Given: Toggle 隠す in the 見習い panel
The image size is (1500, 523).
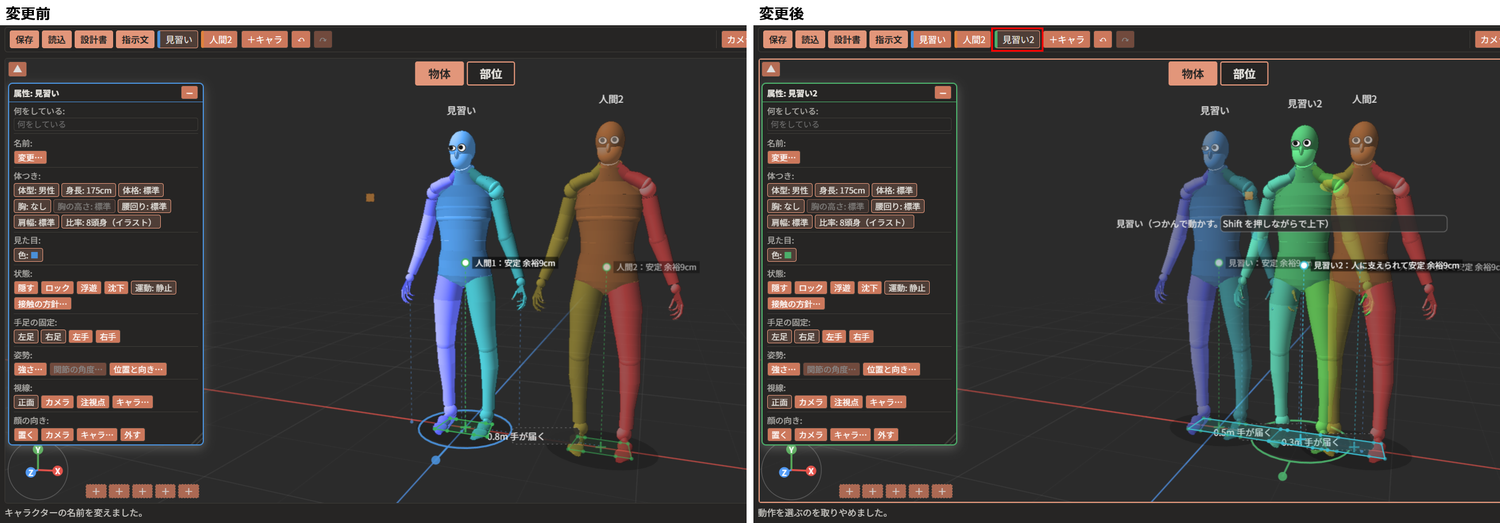Looking at the screenshot, I should coord(25,288).
